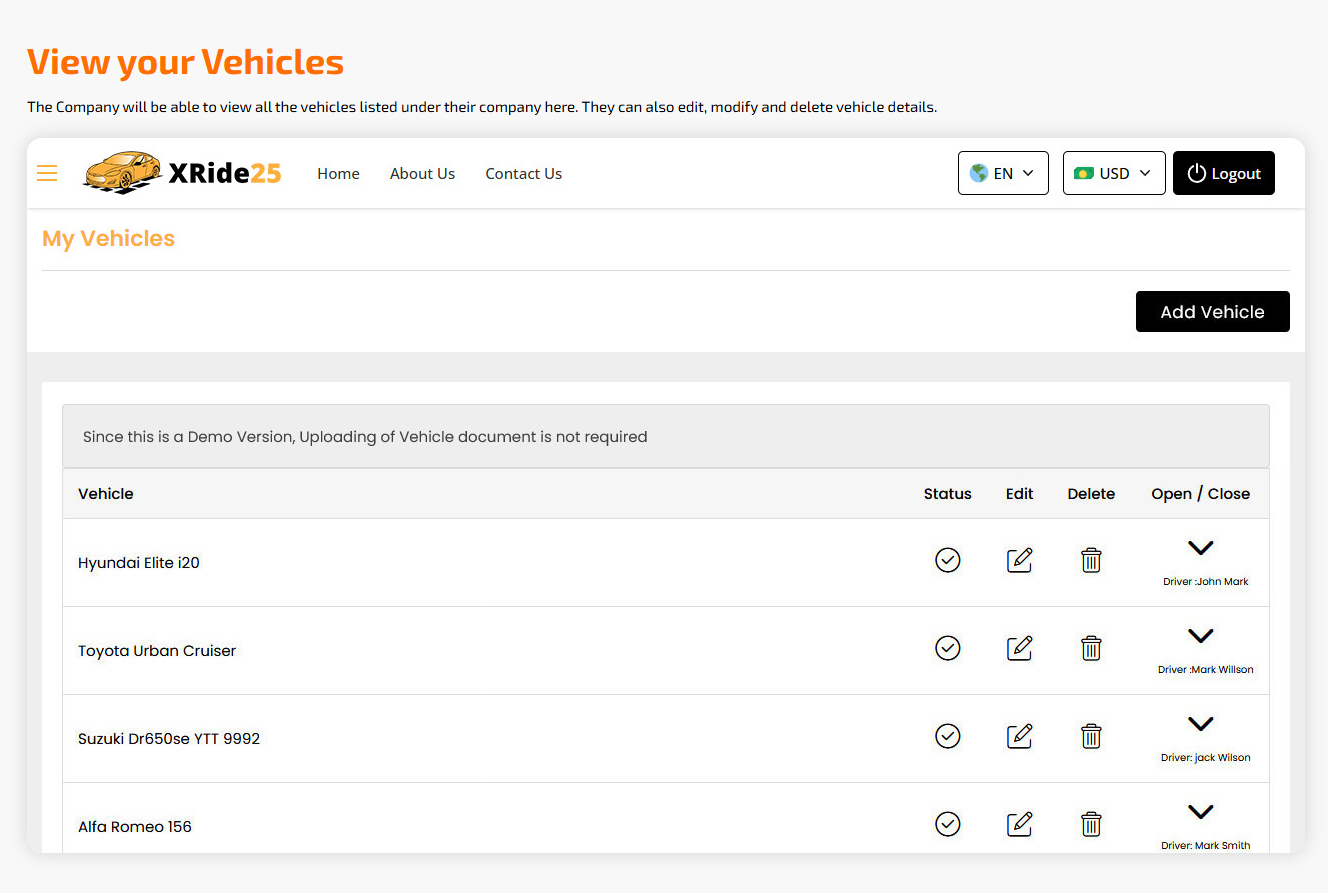
Task: Click the Driver: jack Wilson label
Action: pyautogui.click(x=1206, y=758)
